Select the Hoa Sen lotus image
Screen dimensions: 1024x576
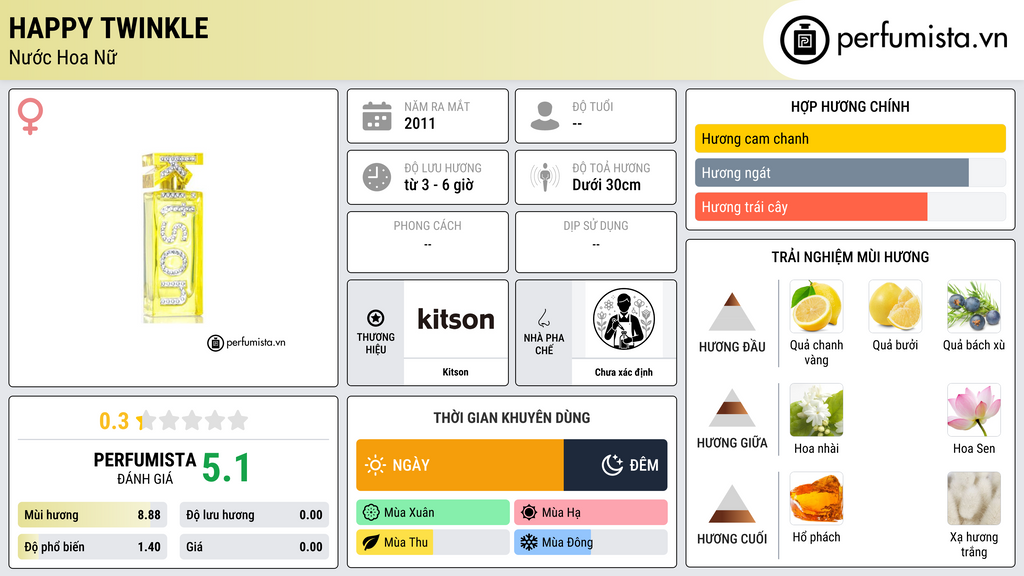pyautogui.click(x=974, y=409)
